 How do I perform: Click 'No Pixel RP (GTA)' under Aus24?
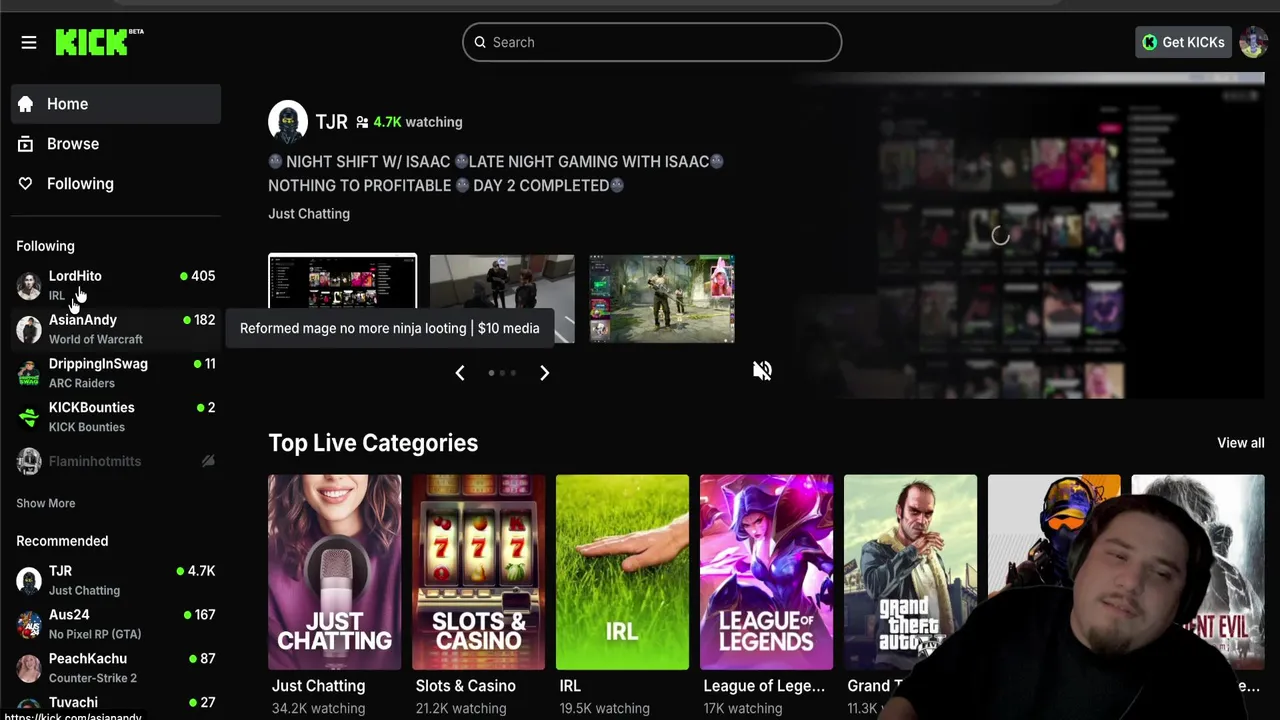[x=95, y=634]
